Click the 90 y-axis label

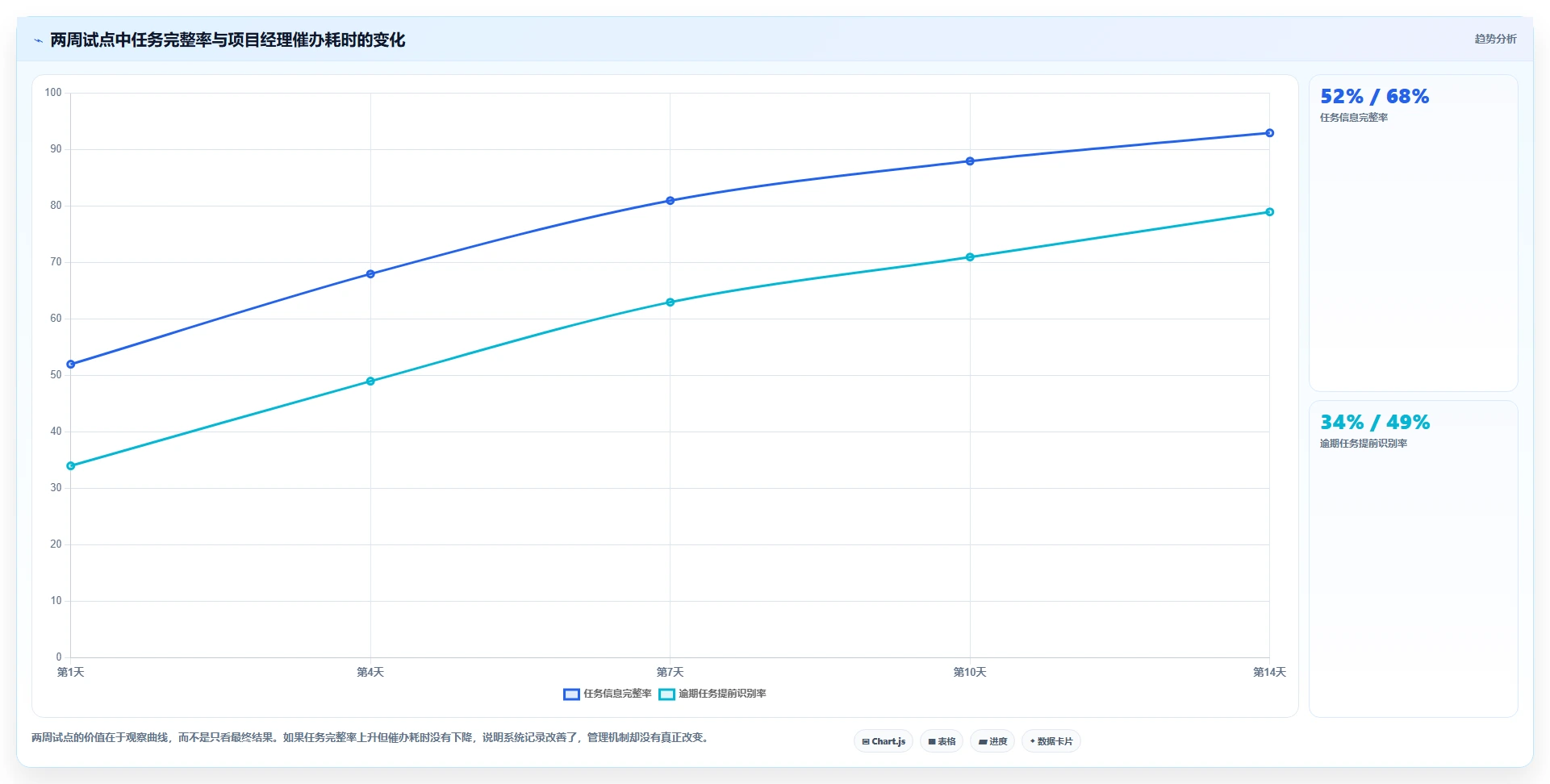click(x=56, y=149)
